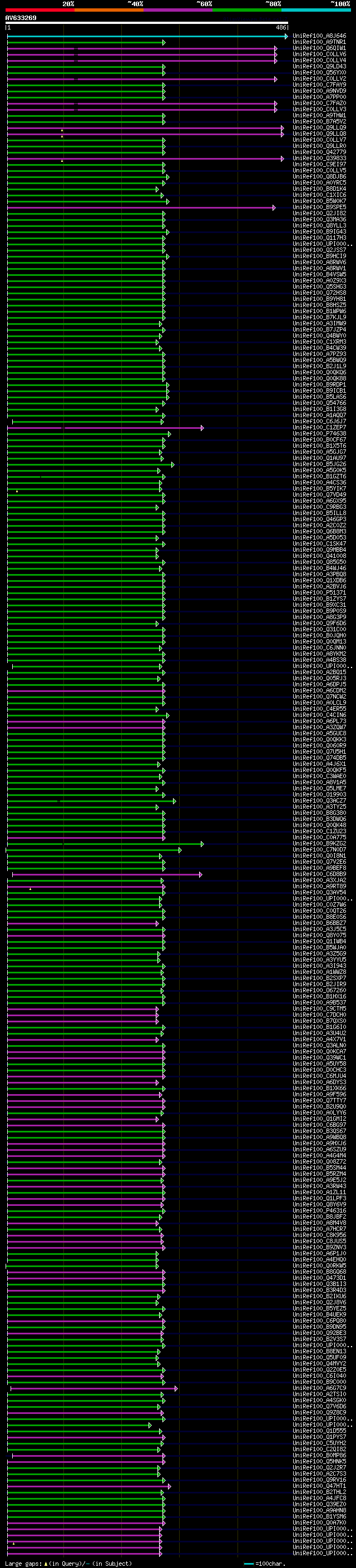This screenshot has height=1568, width=356.
Task: Open hit UniRef100_Q7VD49
Action: click(319, 495)
